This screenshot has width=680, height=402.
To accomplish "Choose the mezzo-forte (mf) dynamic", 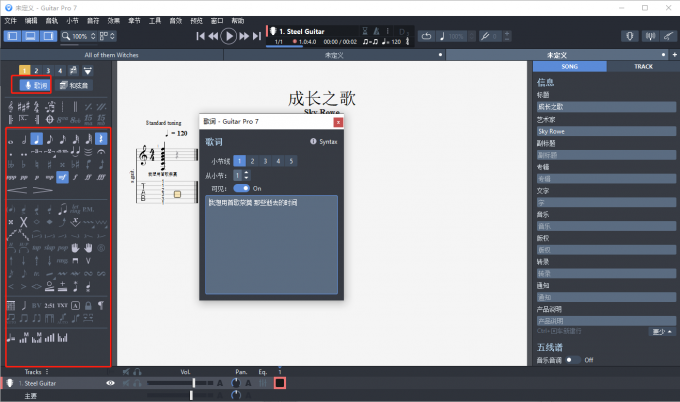I will (62, 177).
